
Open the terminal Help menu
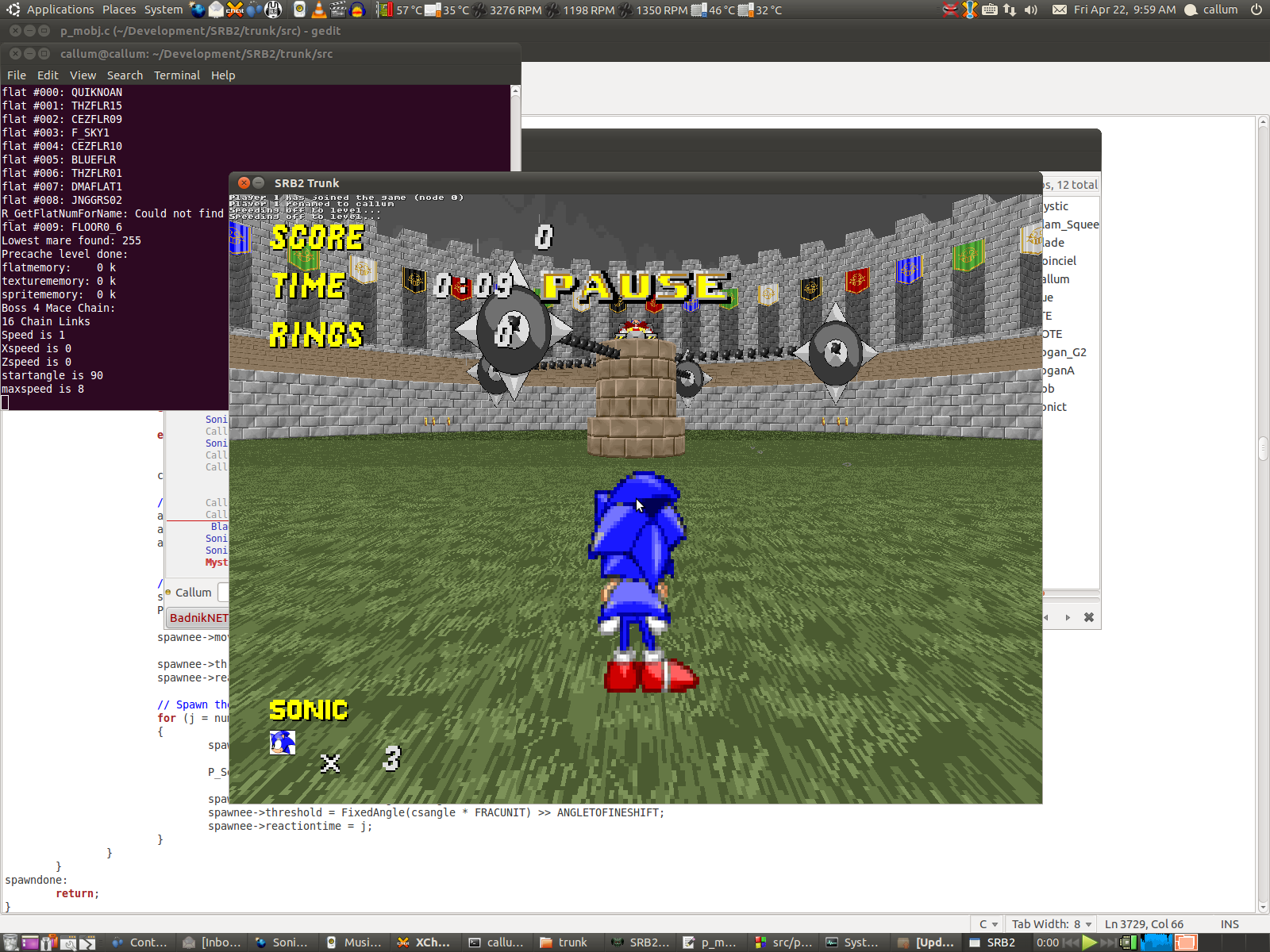[223, 75]
